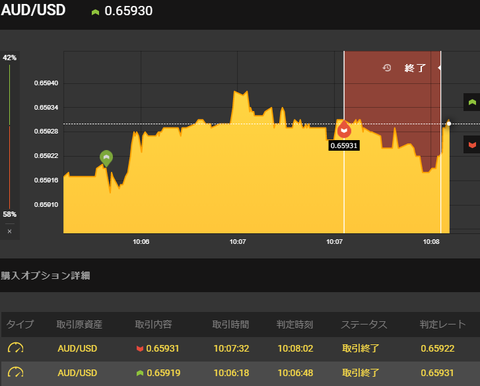Click the 0.65940 y-axis label
The width and height of the screenshot is (480, 386).
46,83
